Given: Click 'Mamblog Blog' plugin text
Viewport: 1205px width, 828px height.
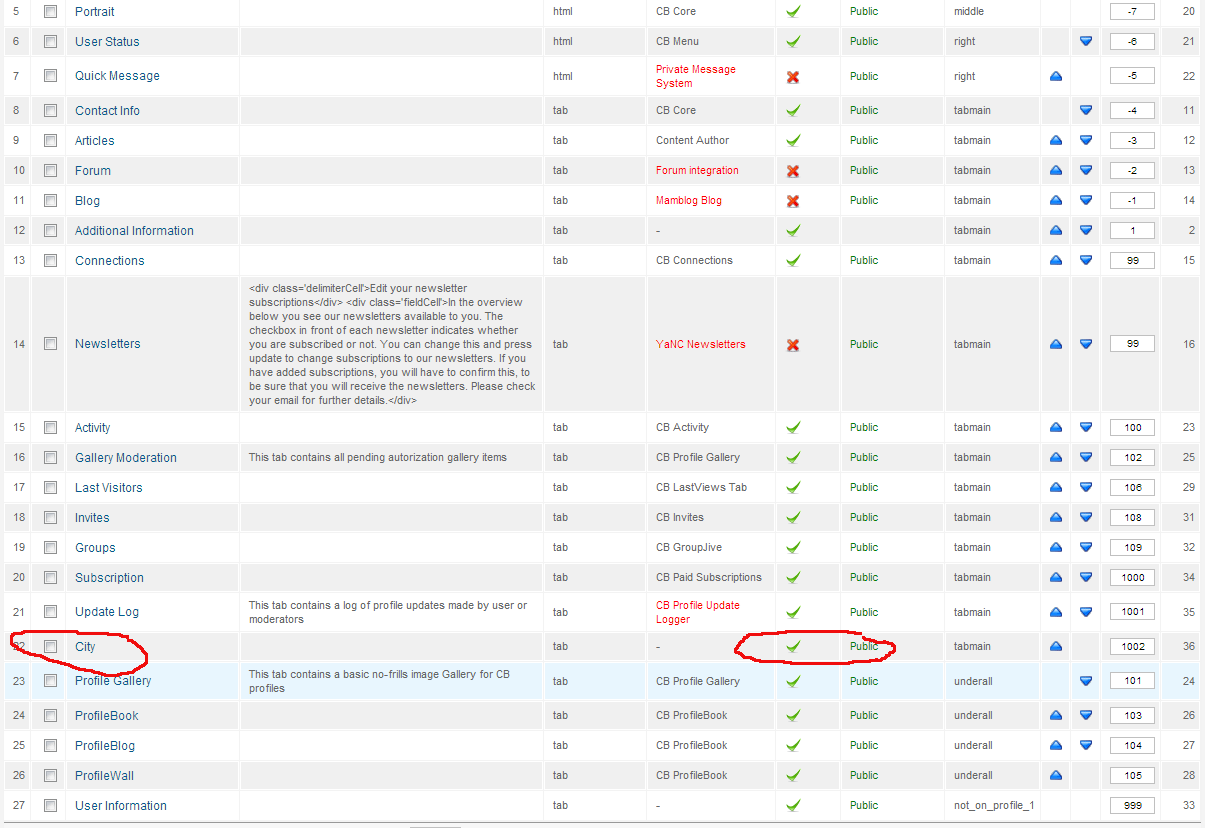Looking at the screenshot, I should click(x=689, y=201).
